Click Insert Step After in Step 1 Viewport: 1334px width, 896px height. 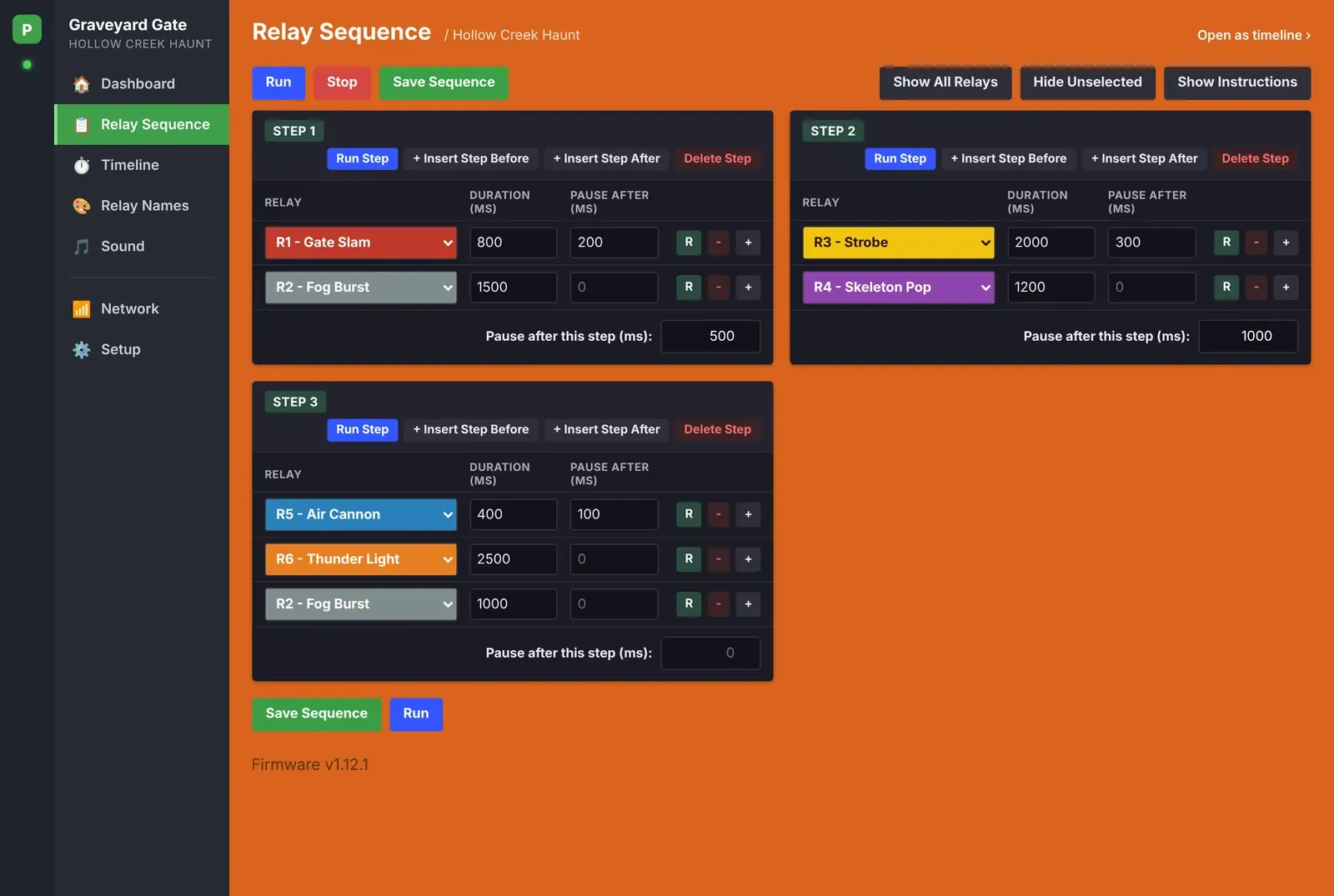[607, 158]
